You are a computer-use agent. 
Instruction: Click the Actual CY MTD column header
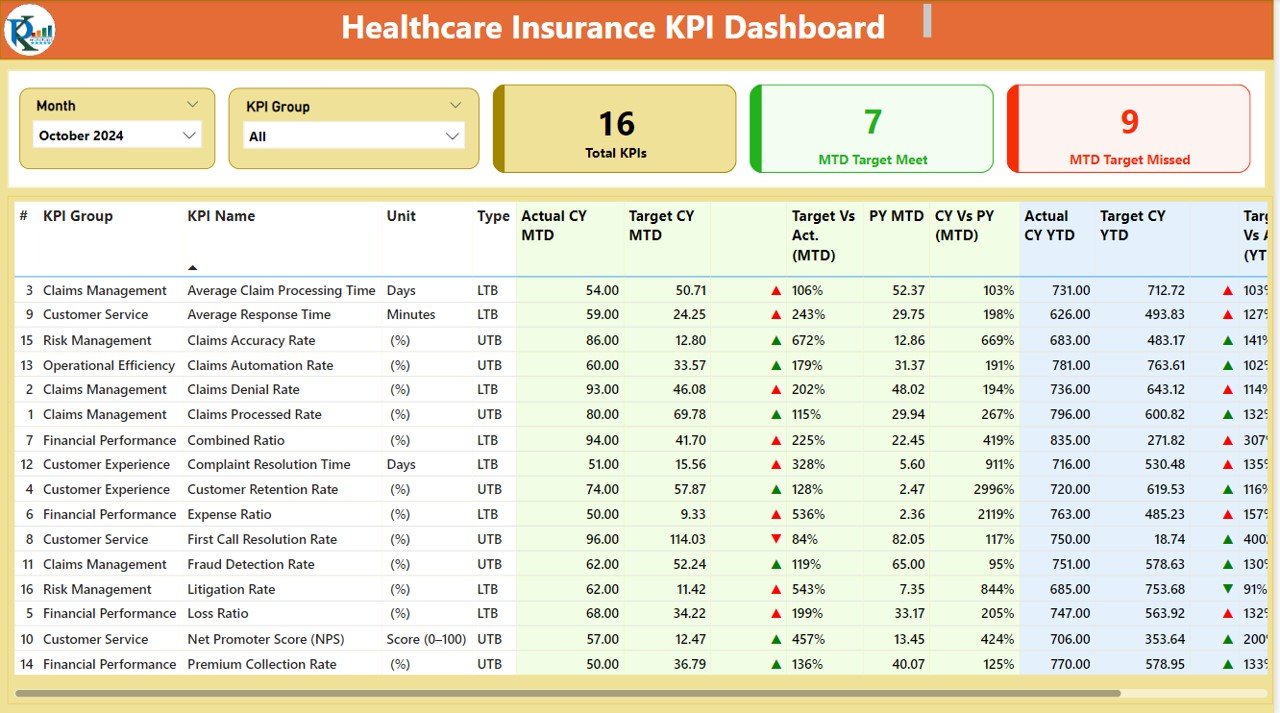[554, 225]
